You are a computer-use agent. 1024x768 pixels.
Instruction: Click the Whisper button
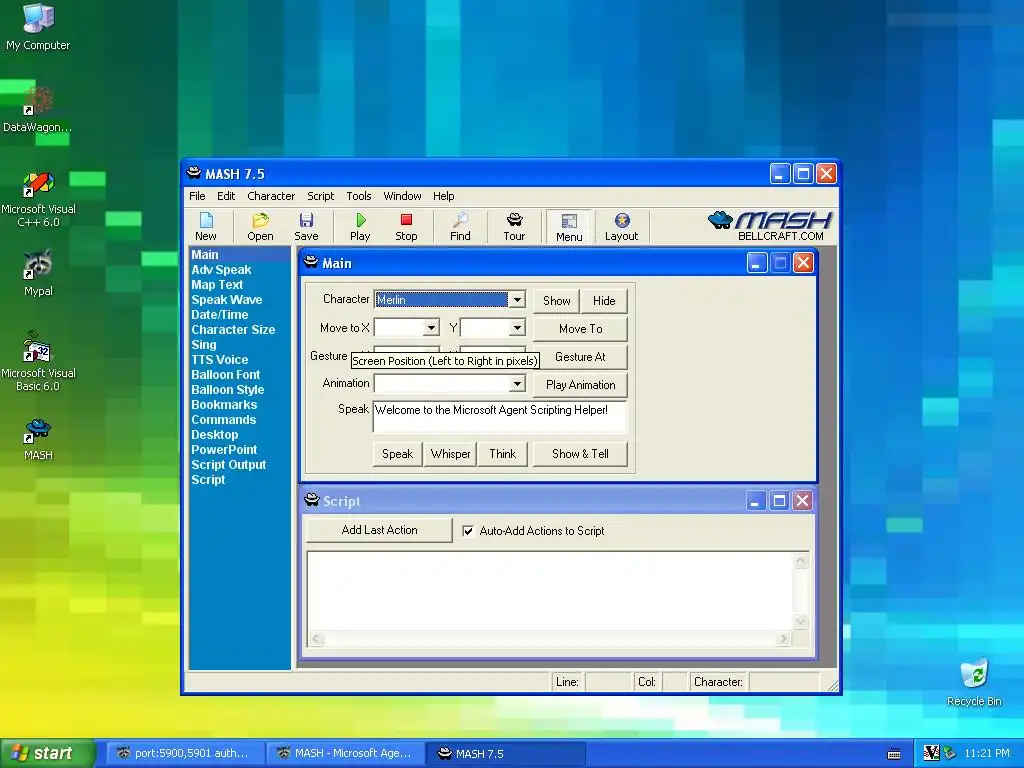pyautogui.click(x=451, y=453)
